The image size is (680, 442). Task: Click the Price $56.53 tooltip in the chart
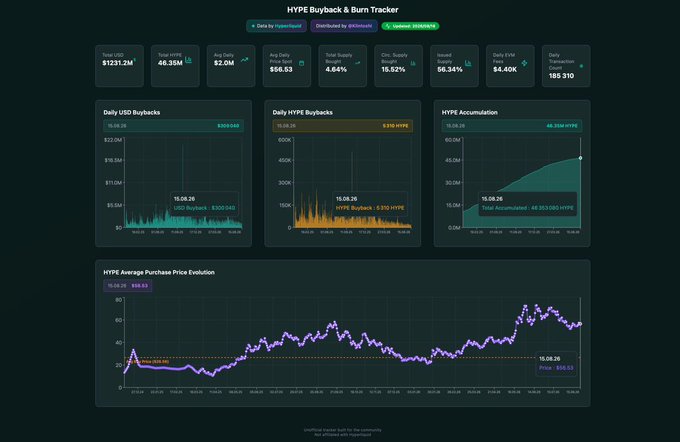pyautogui.click(x=556, y=363)
